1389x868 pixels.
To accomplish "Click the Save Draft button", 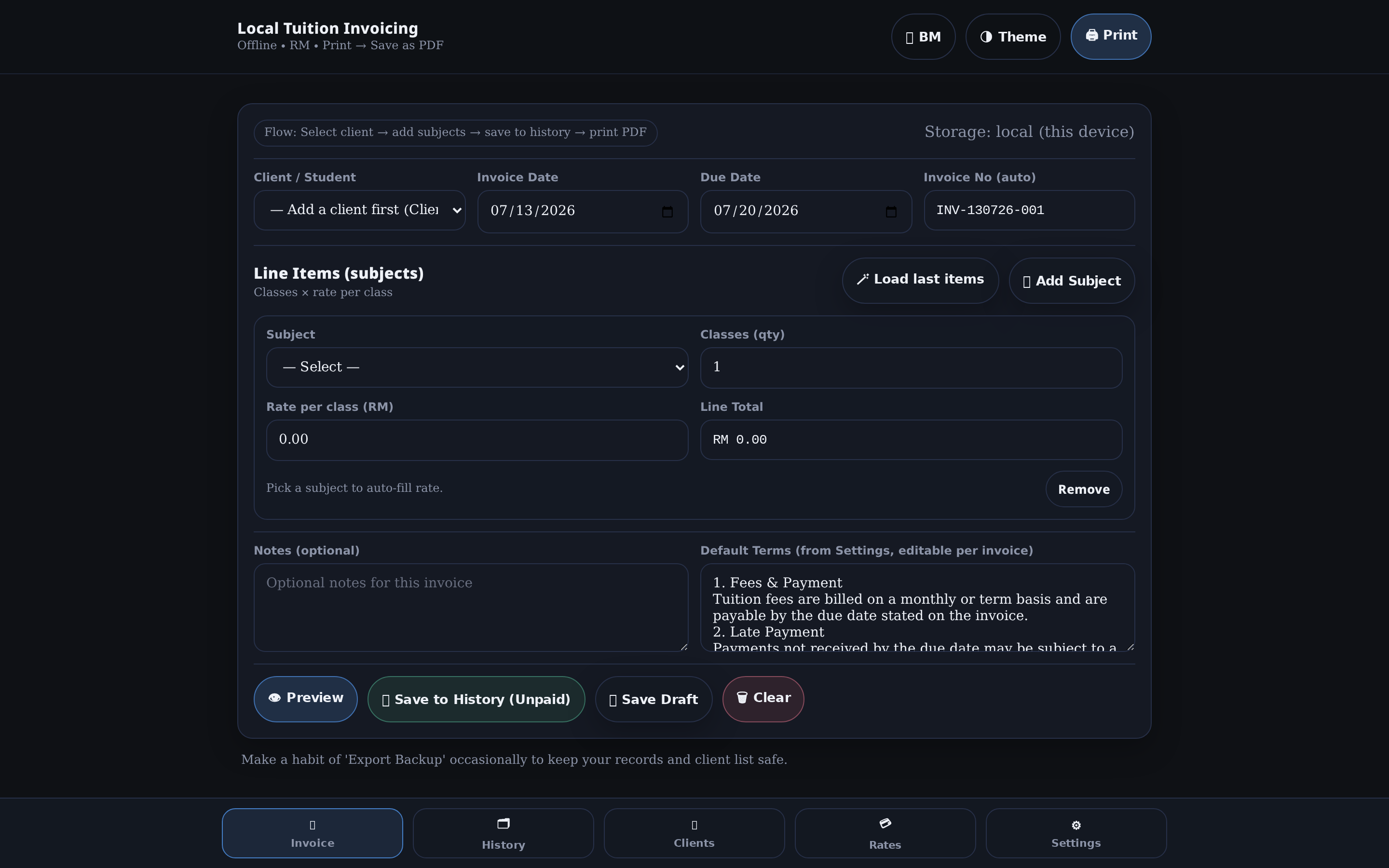I will coord(653,699).
